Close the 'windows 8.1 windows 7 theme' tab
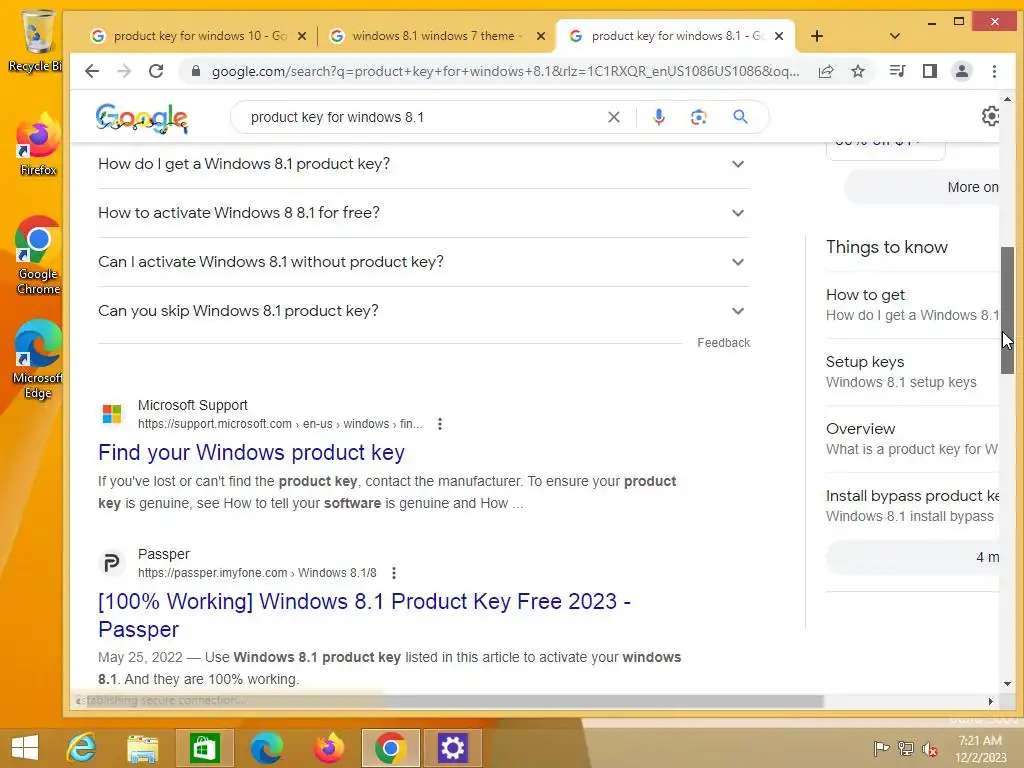This screenshot has width=1024, height=768. tap(541, 36)
